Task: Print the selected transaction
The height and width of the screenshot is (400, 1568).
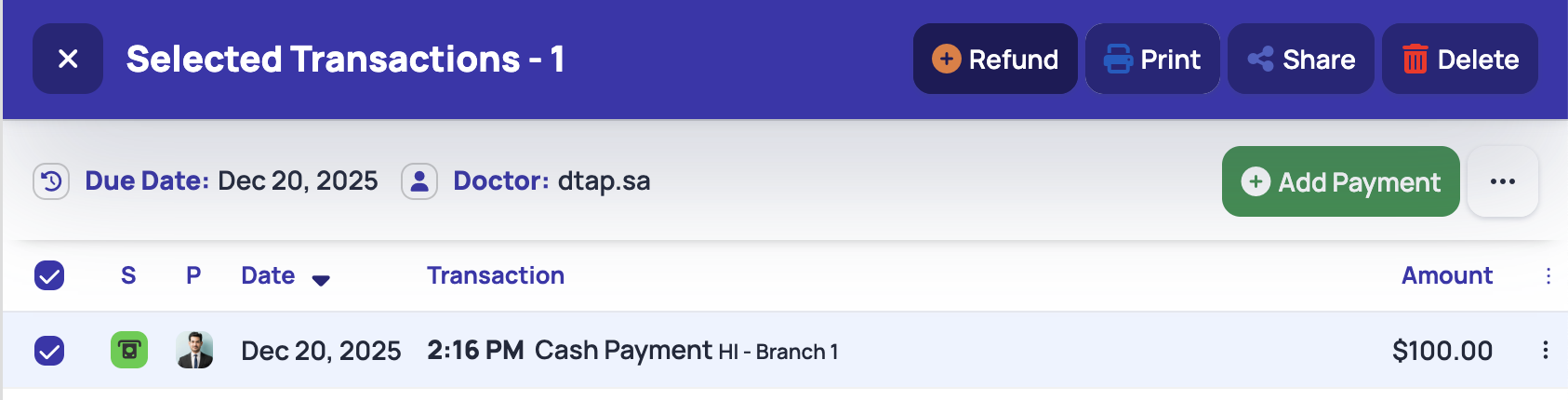Action: click(x=1152, y=59)
